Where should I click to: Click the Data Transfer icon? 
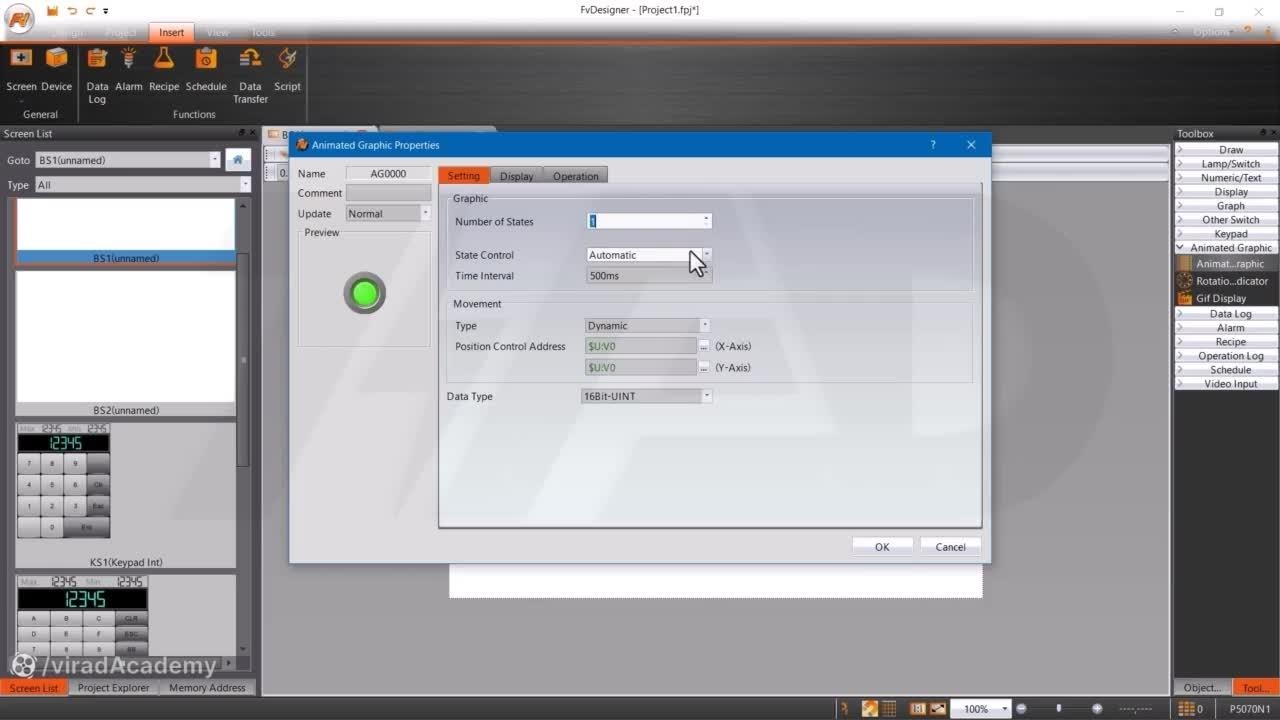click(250, 60)
